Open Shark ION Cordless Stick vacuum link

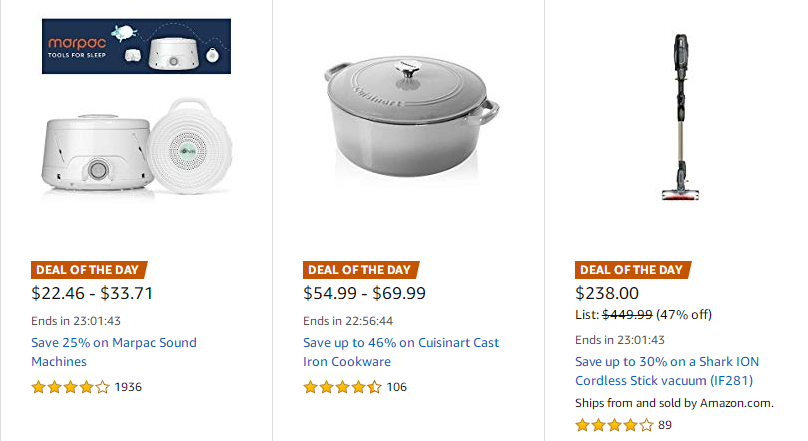[667, 371]
